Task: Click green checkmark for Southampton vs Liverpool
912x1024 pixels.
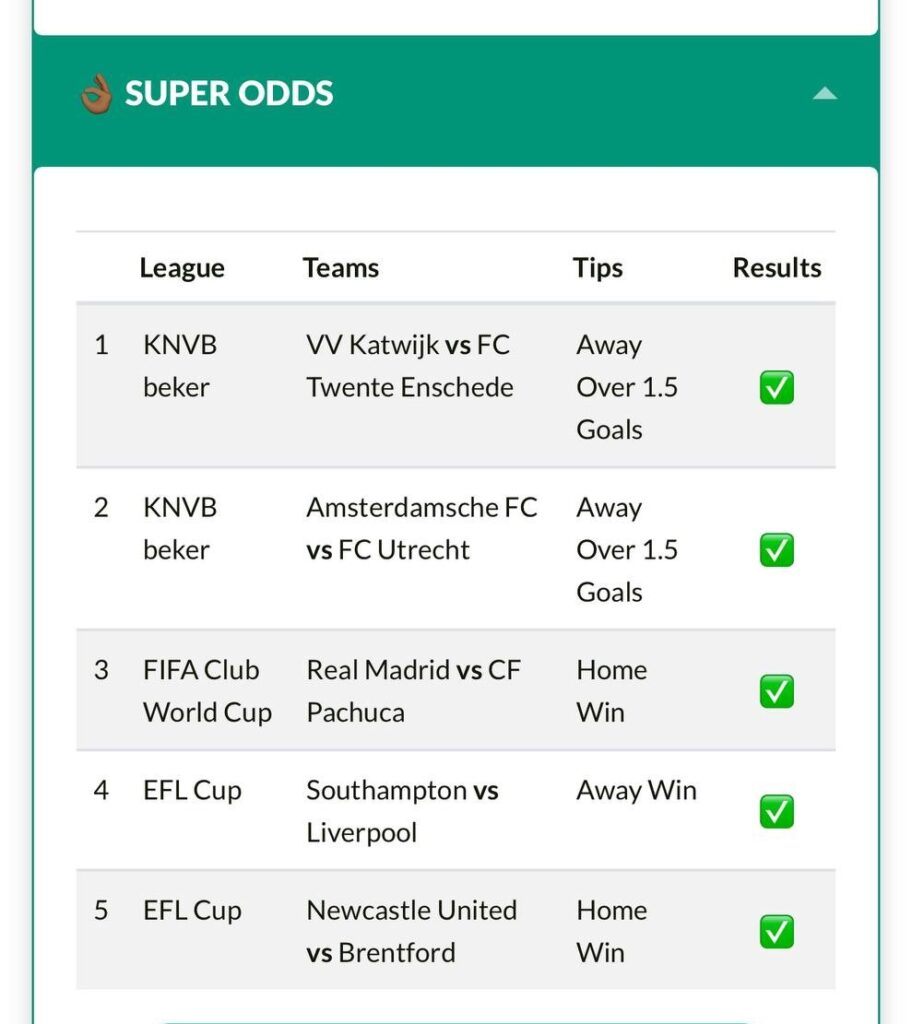Action: tap(777, 811)
